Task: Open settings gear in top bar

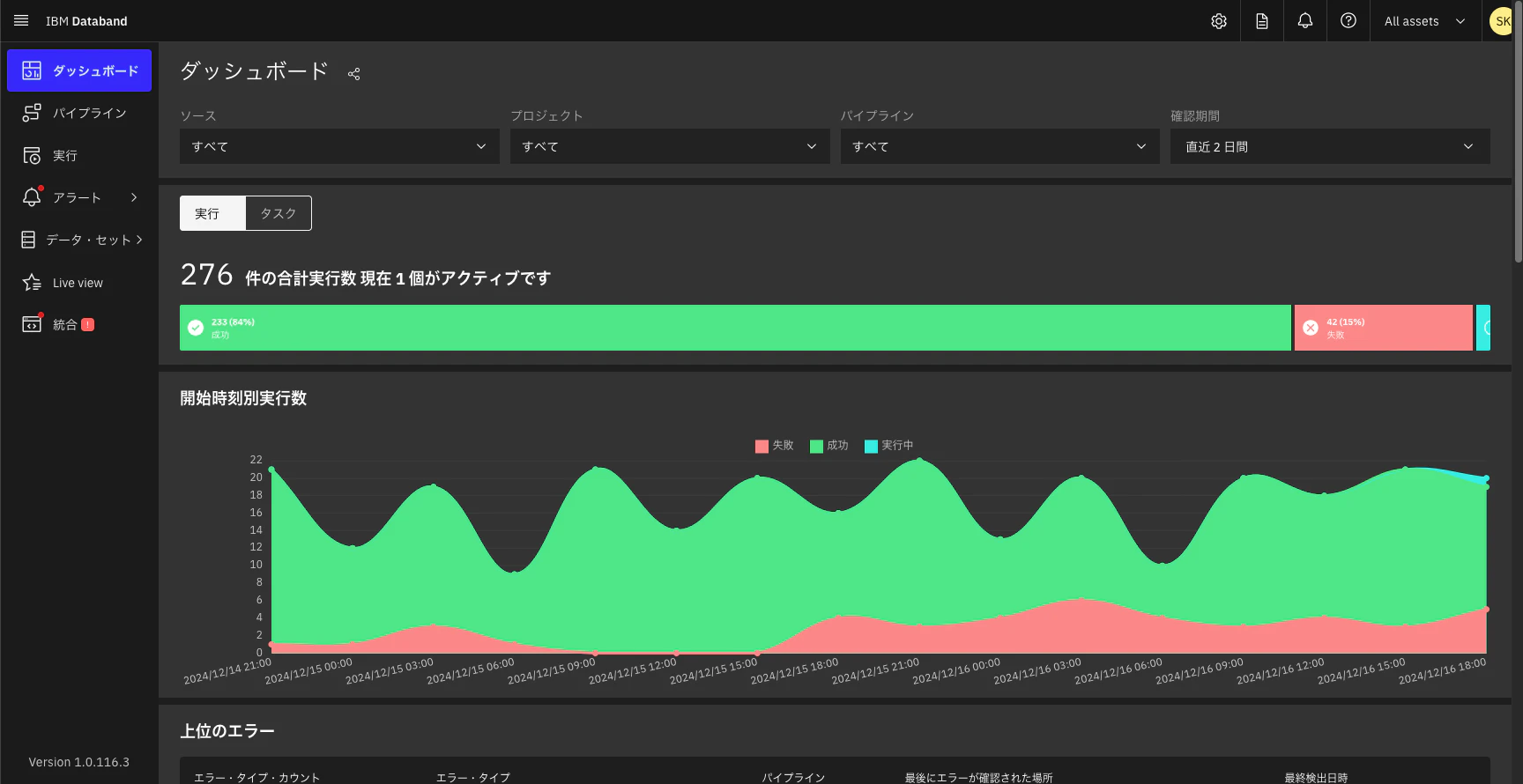Action: pyautogui.click(x=1219, y=21)
